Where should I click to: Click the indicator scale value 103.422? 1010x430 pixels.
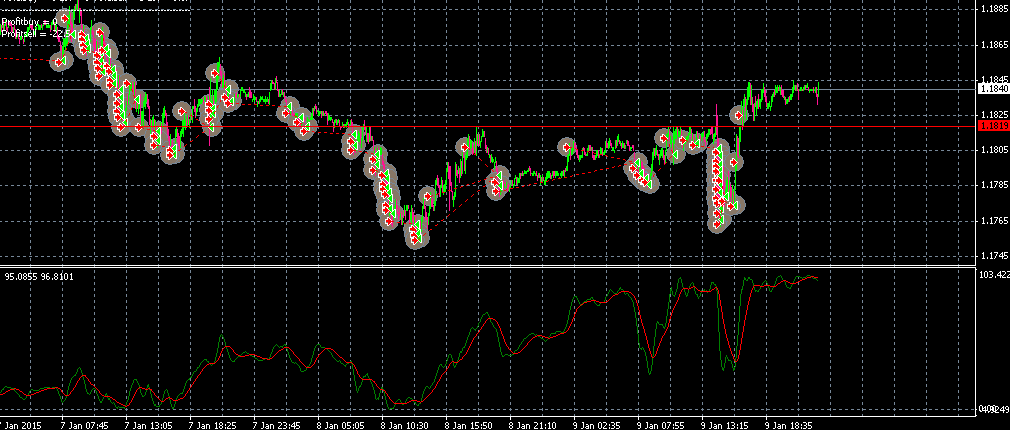[995, 275]
